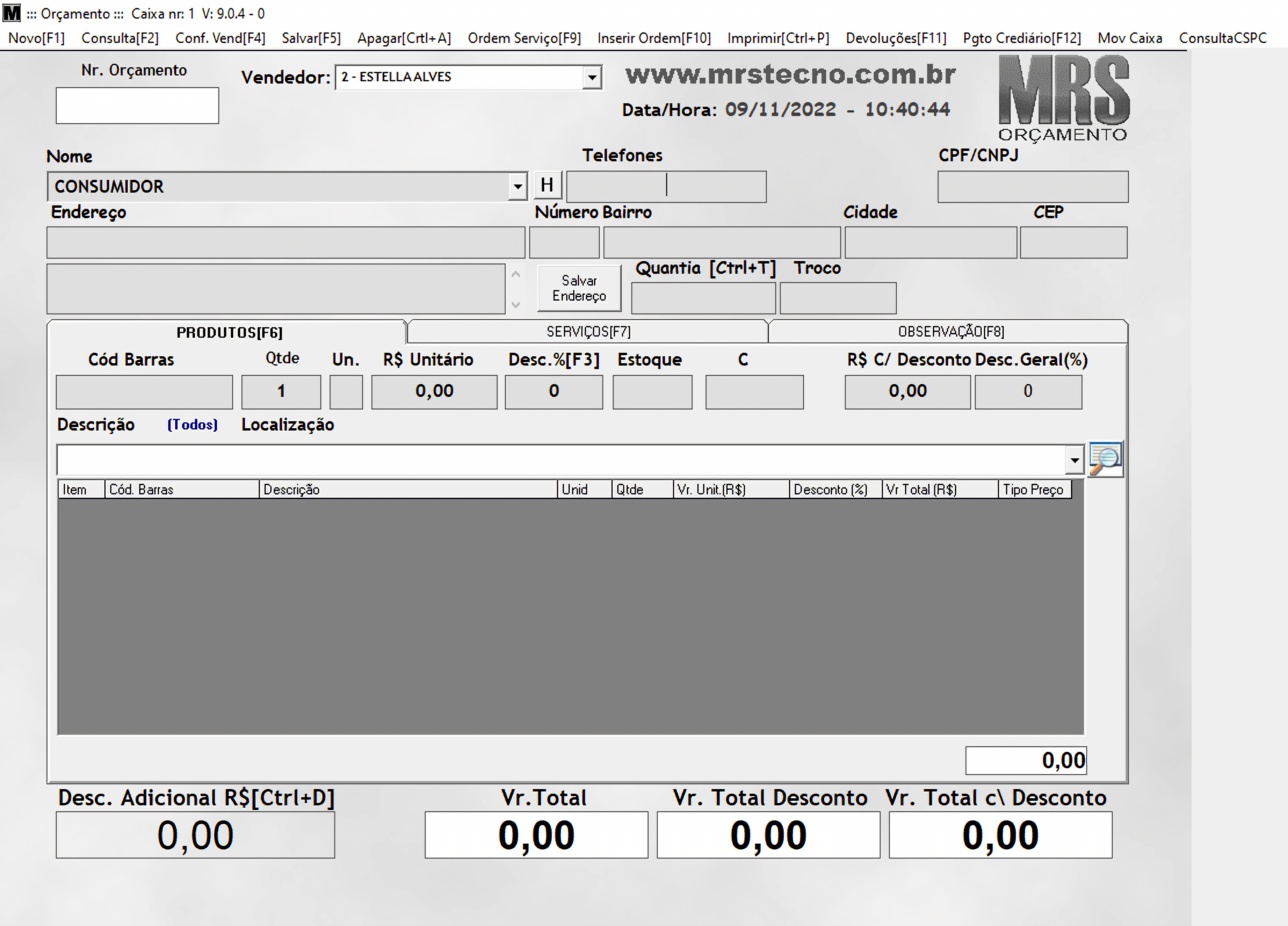Screen dimensions: 1288x926
Task: Click the Vr. Unit.(R$) column header
Action: (731, 489)
